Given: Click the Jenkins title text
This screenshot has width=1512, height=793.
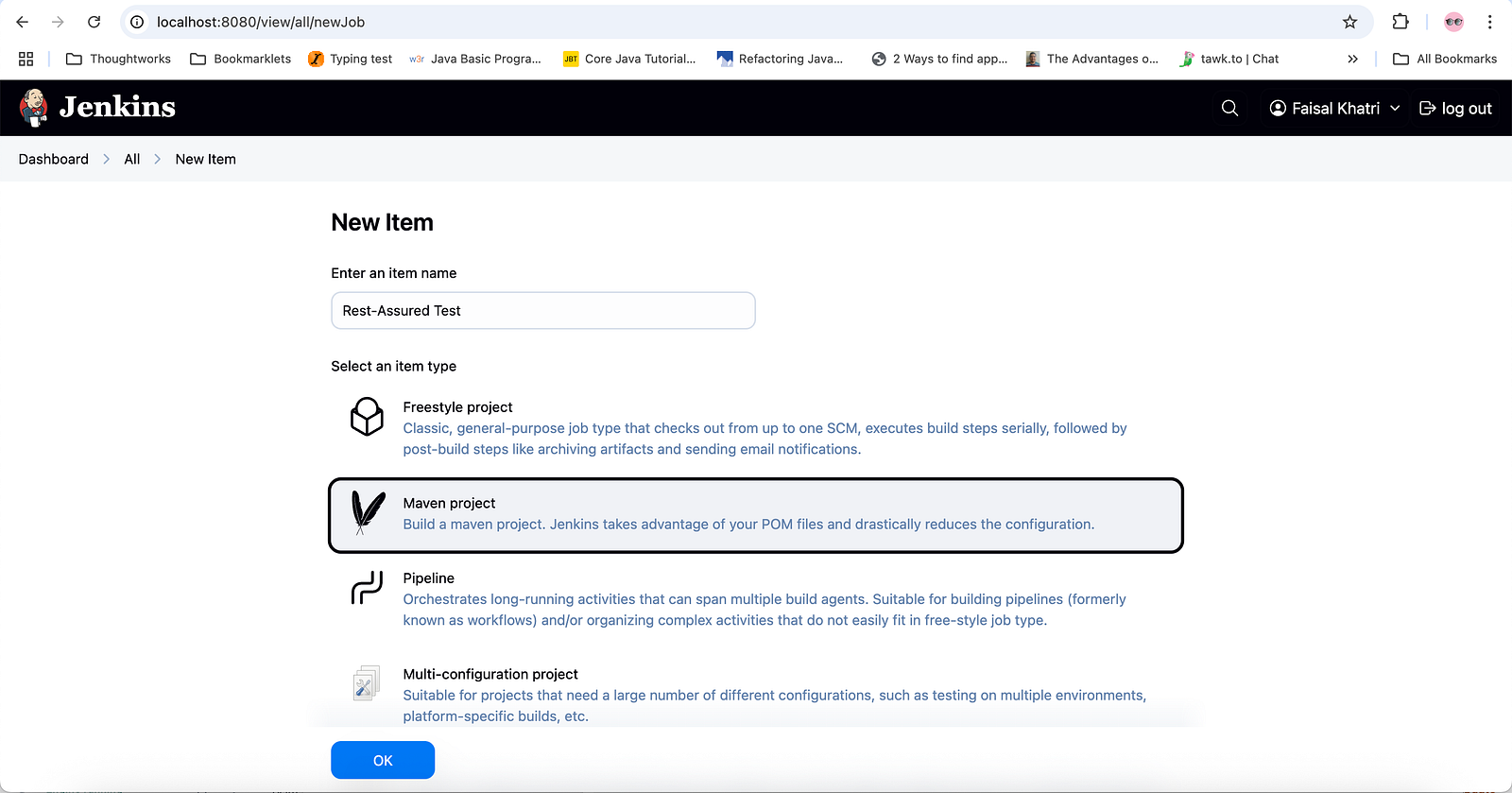Looking at the screenshot, I should coord(117,107).
